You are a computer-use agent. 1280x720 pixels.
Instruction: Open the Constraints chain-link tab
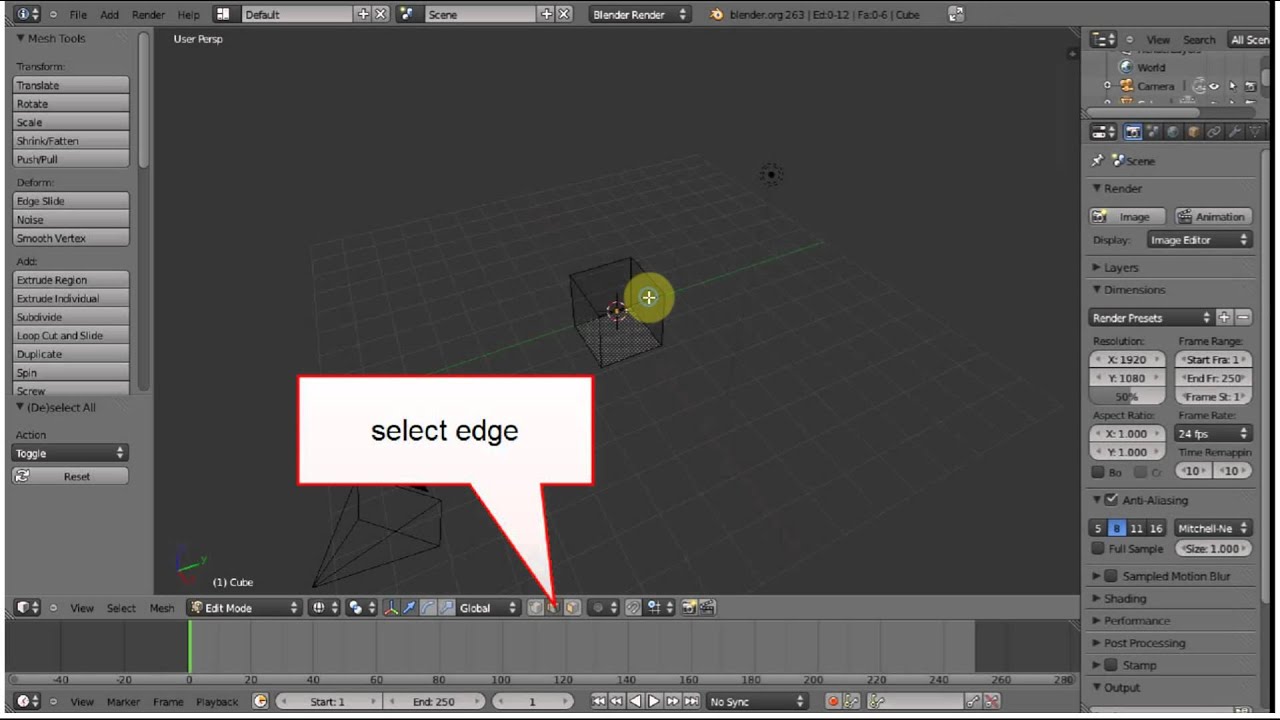click(1213, 132)
